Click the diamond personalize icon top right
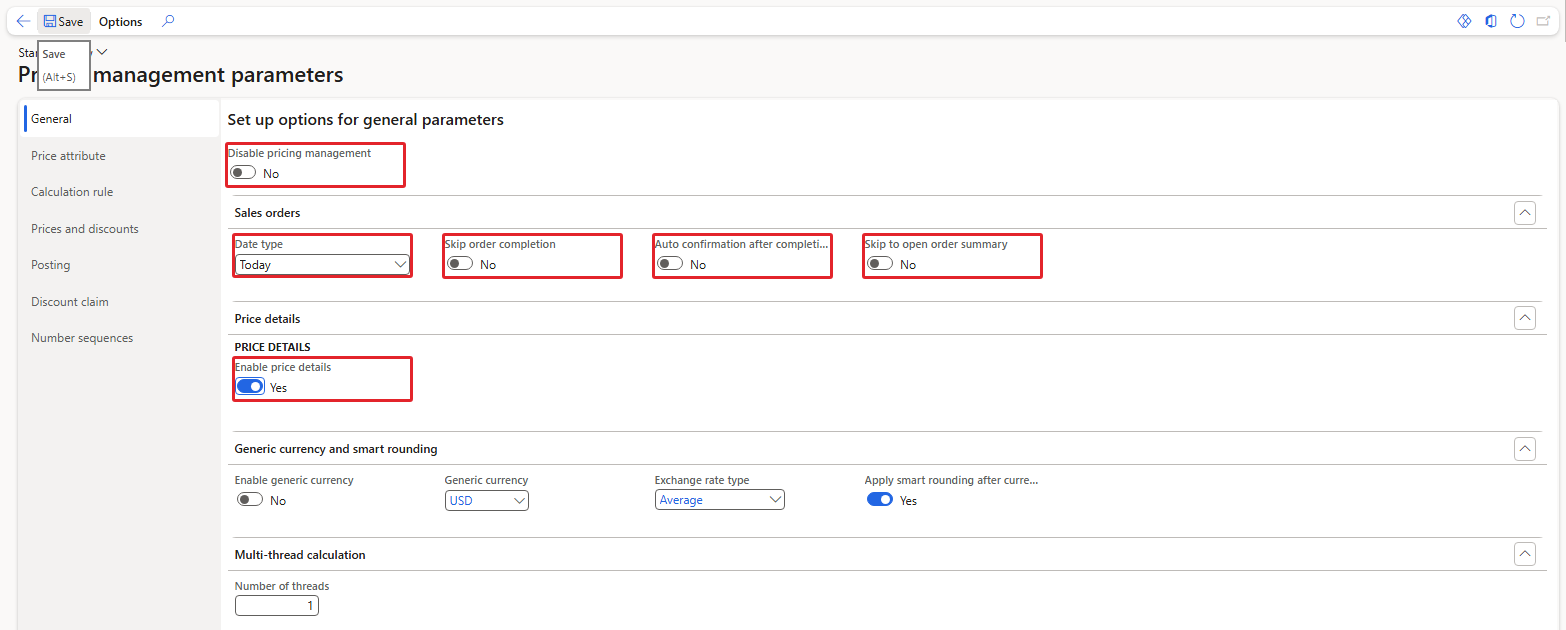Screen dimensions: 1566x630 click(1464, 21)
